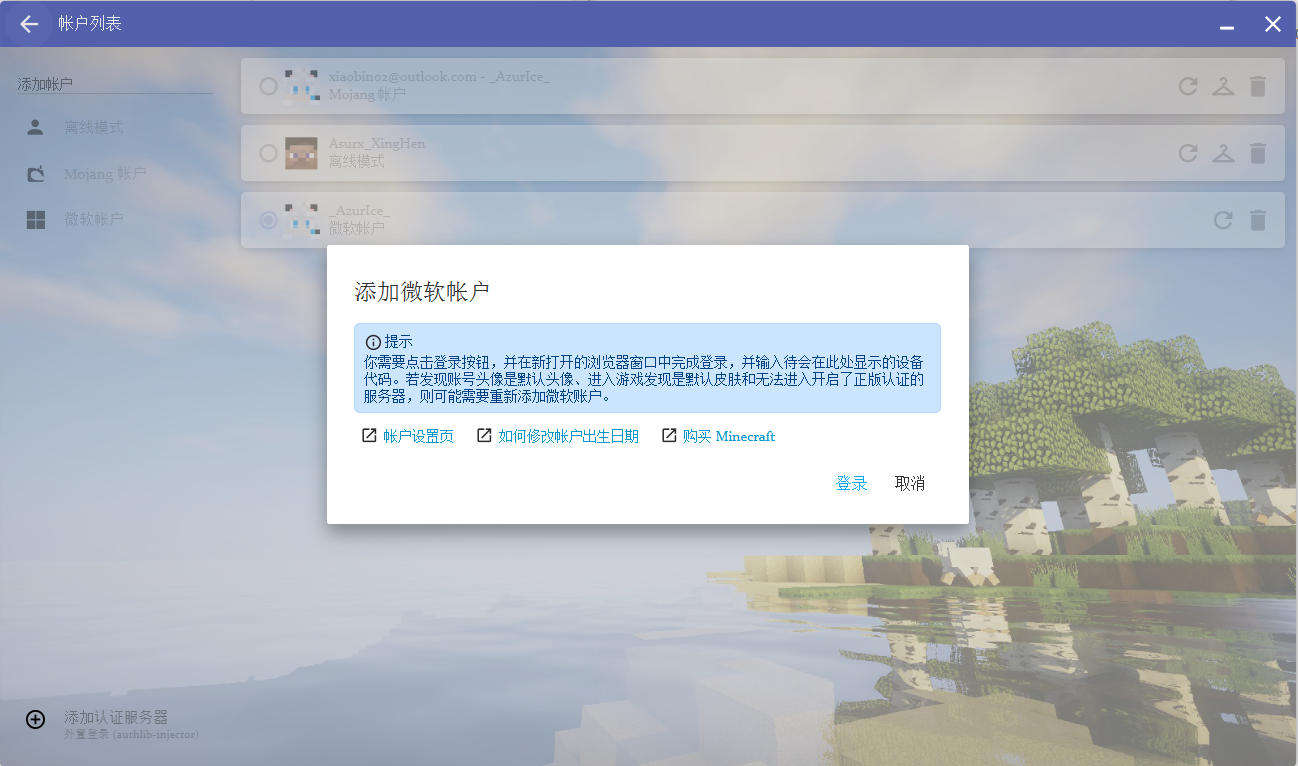
Task: Delete the _AzurIce_ Microsoft account
Action: pyautogui.click(x=1258, y=220)
